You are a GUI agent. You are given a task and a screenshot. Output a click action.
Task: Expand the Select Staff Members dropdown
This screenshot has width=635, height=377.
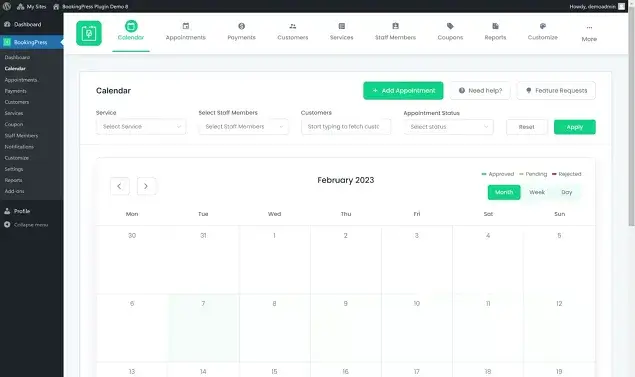tap(243, 127)
